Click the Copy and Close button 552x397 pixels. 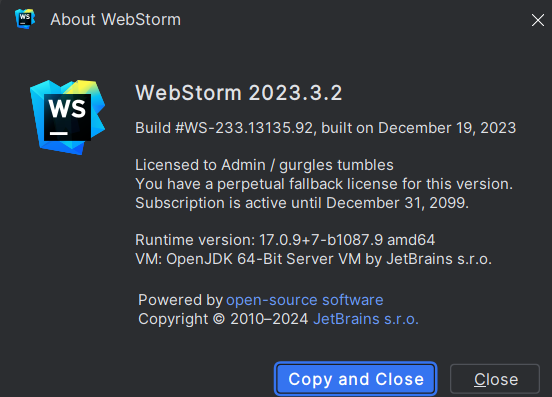pos(356,379)
